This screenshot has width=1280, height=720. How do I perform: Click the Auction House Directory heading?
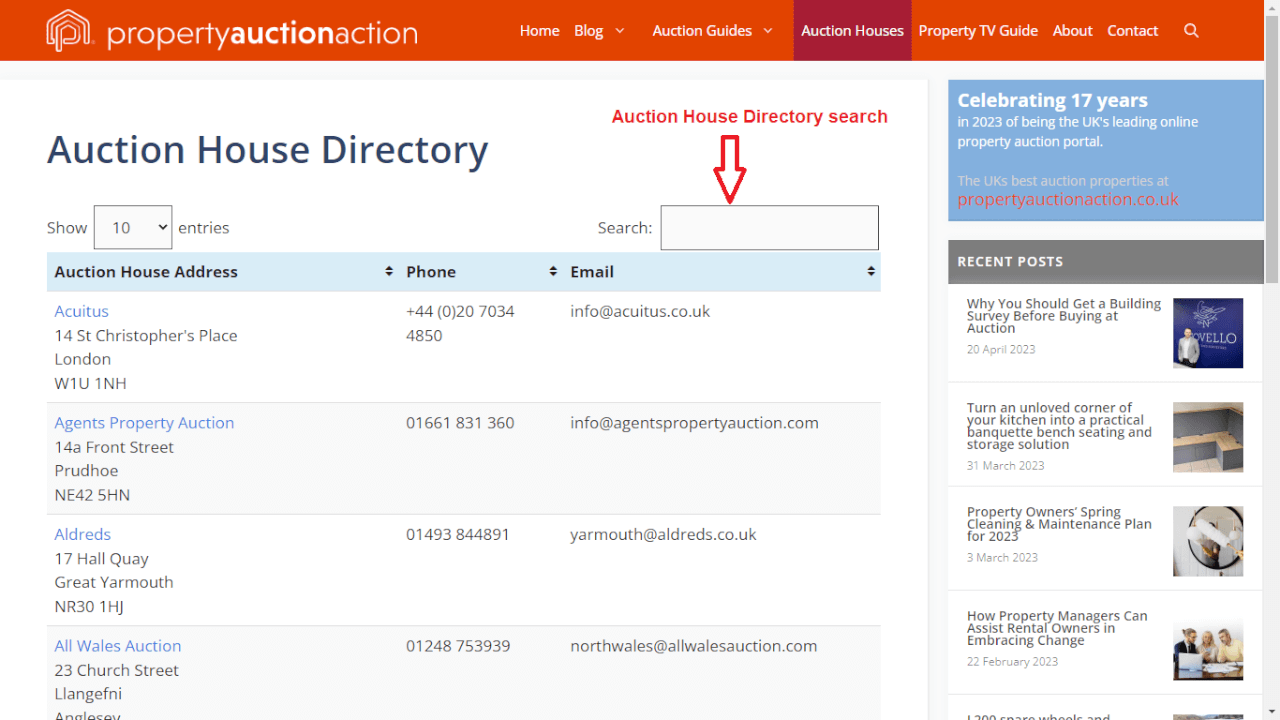267,150
